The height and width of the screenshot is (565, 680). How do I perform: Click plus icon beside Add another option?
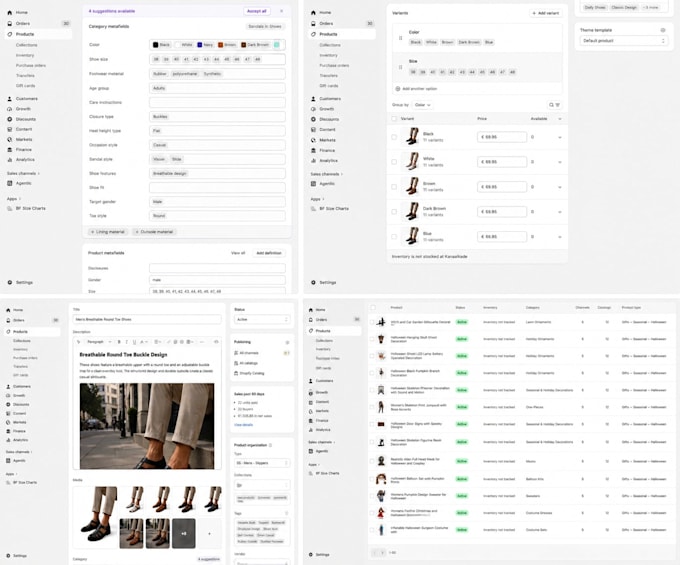tap(398, 88)
